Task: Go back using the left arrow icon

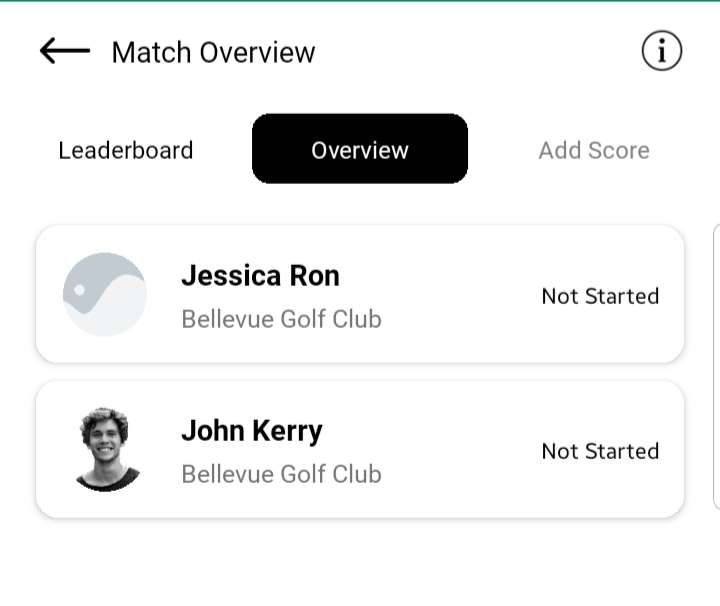Action: (65, 51)
